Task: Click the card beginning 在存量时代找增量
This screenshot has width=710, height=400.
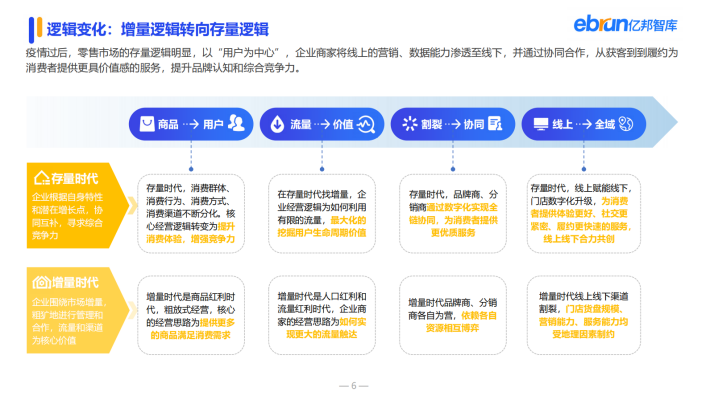Action: 322,213
